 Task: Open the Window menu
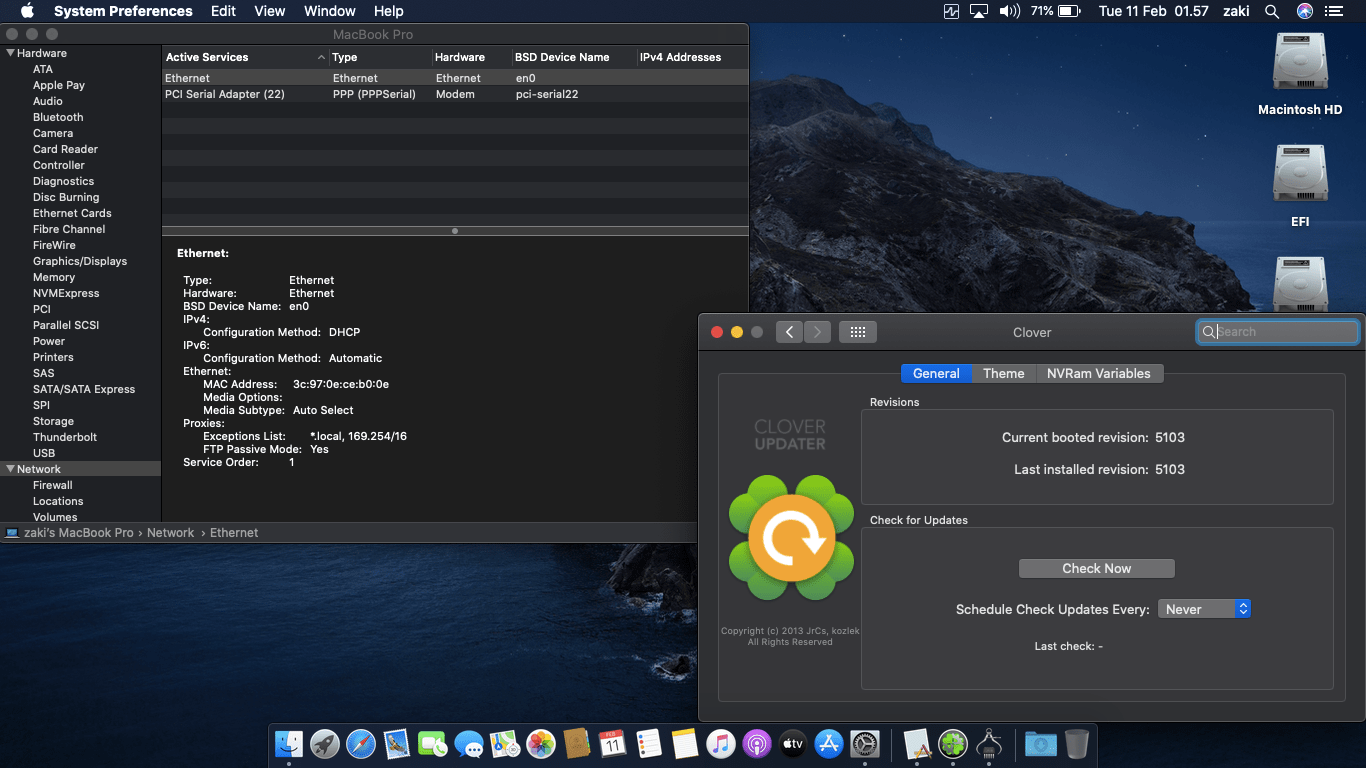coord(330,11)
